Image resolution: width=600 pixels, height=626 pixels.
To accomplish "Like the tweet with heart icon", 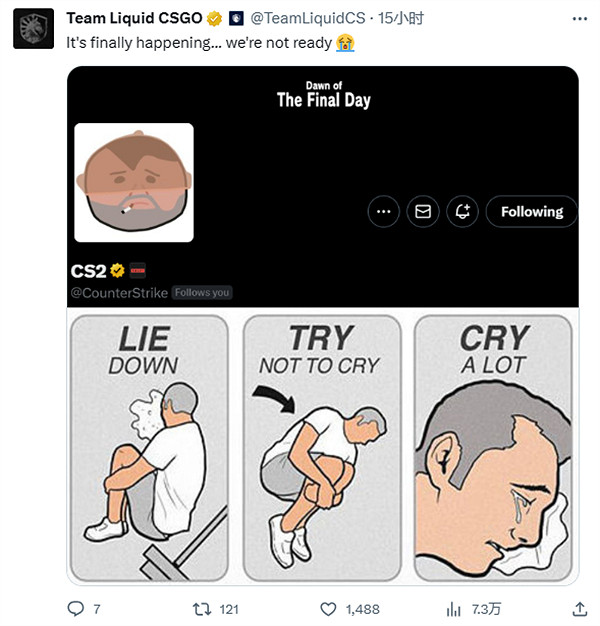I will (x=328, y=608).
